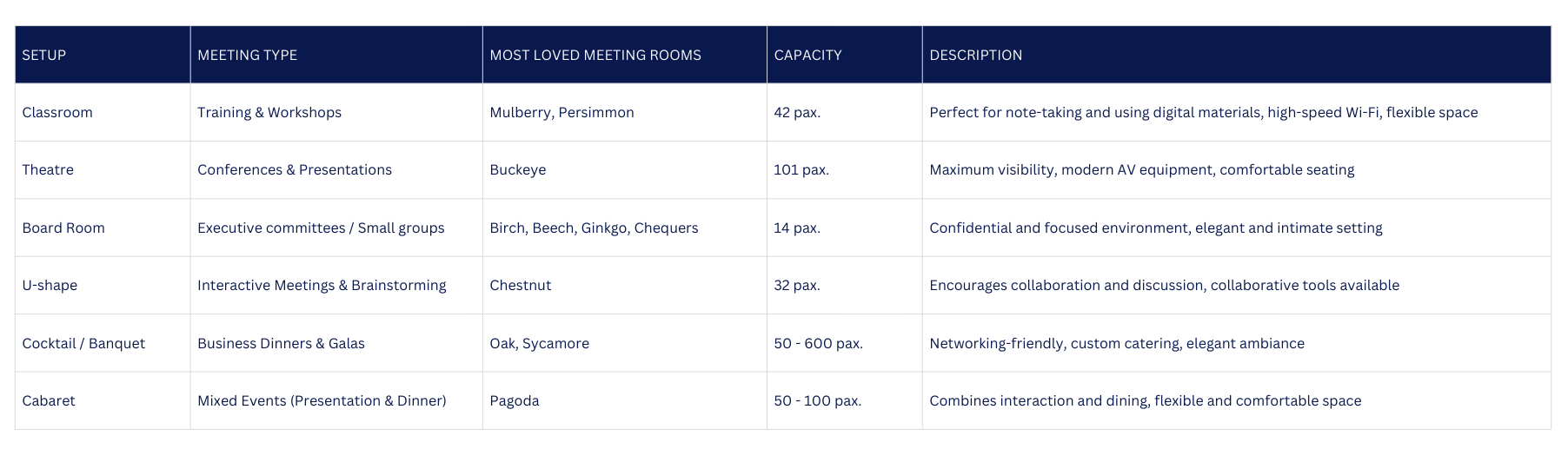Click the Theatre setup cell
Image resolution: width=1568 pixels, height=469 pixels.
[x=48, y=169]
